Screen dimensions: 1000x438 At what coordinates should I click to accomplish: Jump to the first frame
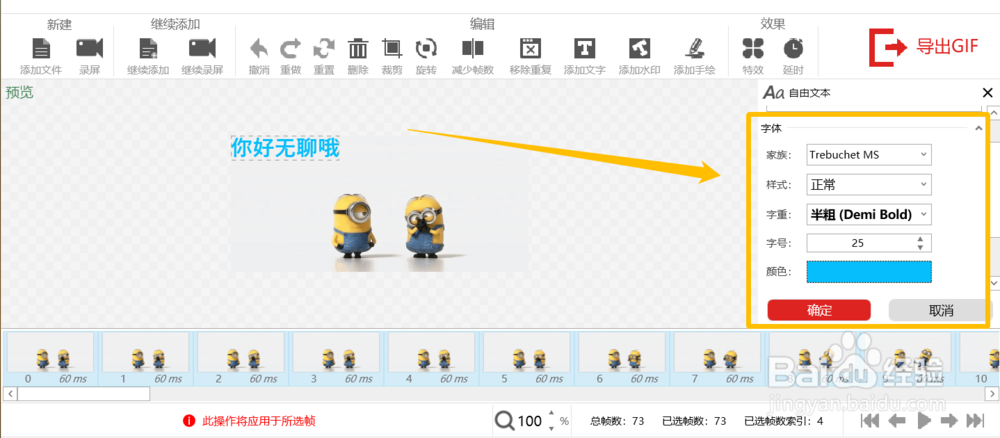click(871, 421)
